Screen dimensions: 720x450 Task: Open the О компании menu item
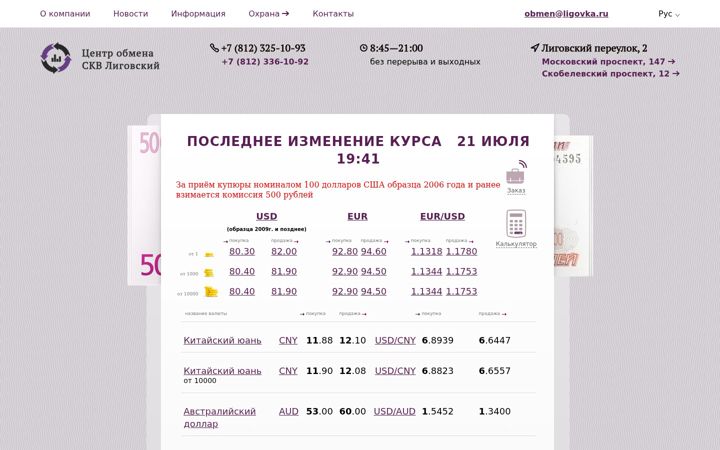65,14
